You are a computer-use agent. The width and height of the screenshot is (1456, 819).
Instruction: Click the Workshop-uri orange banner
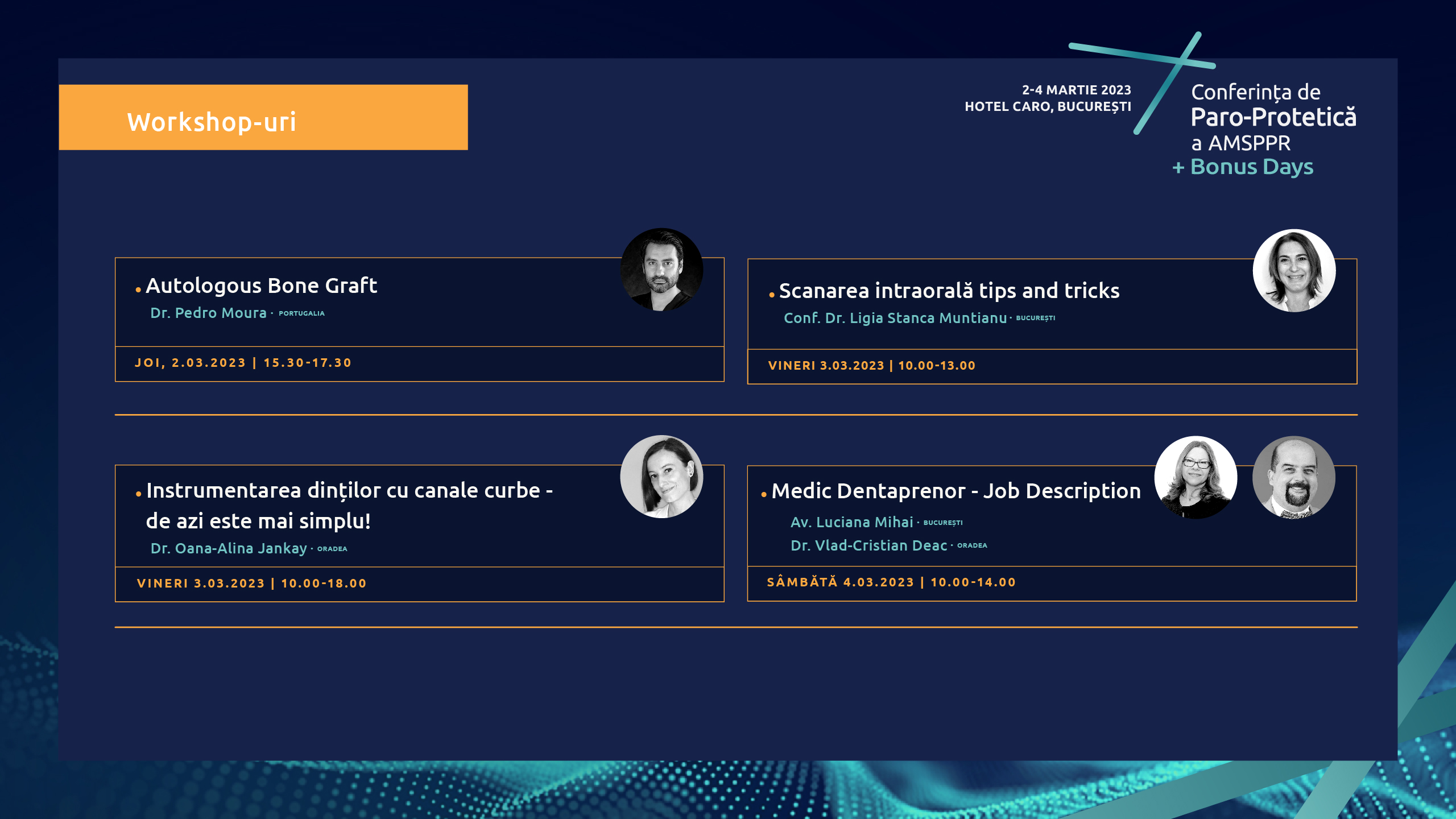point(263,118)
